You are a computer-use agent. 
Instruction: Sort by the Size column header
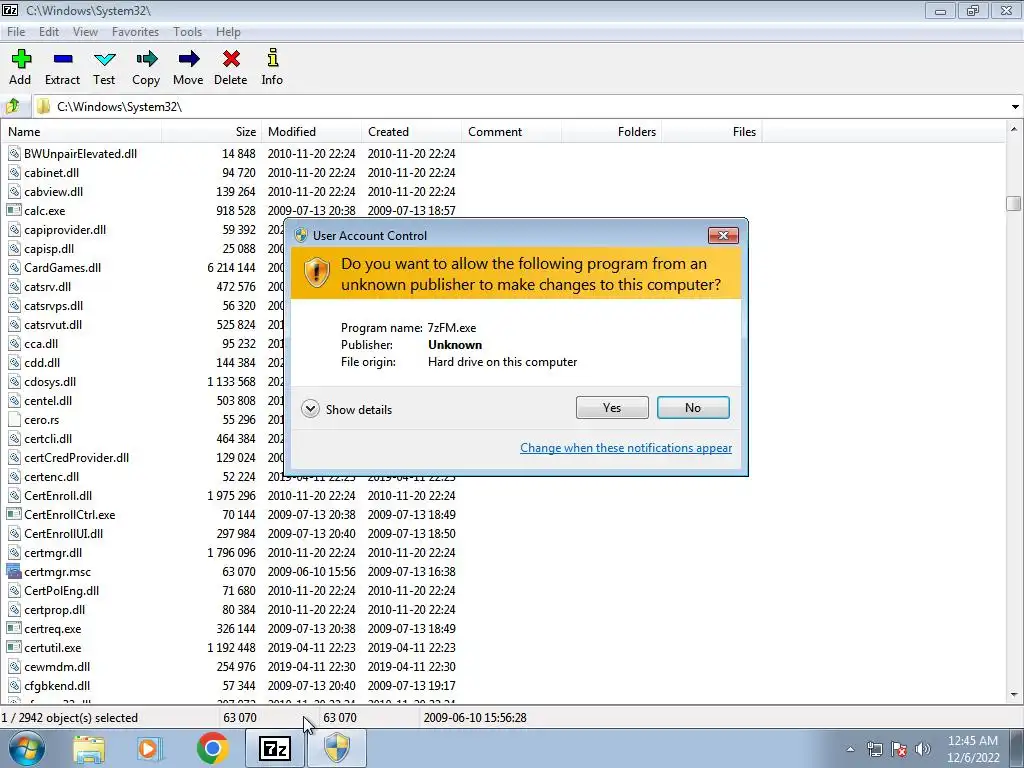pos(212,131)
